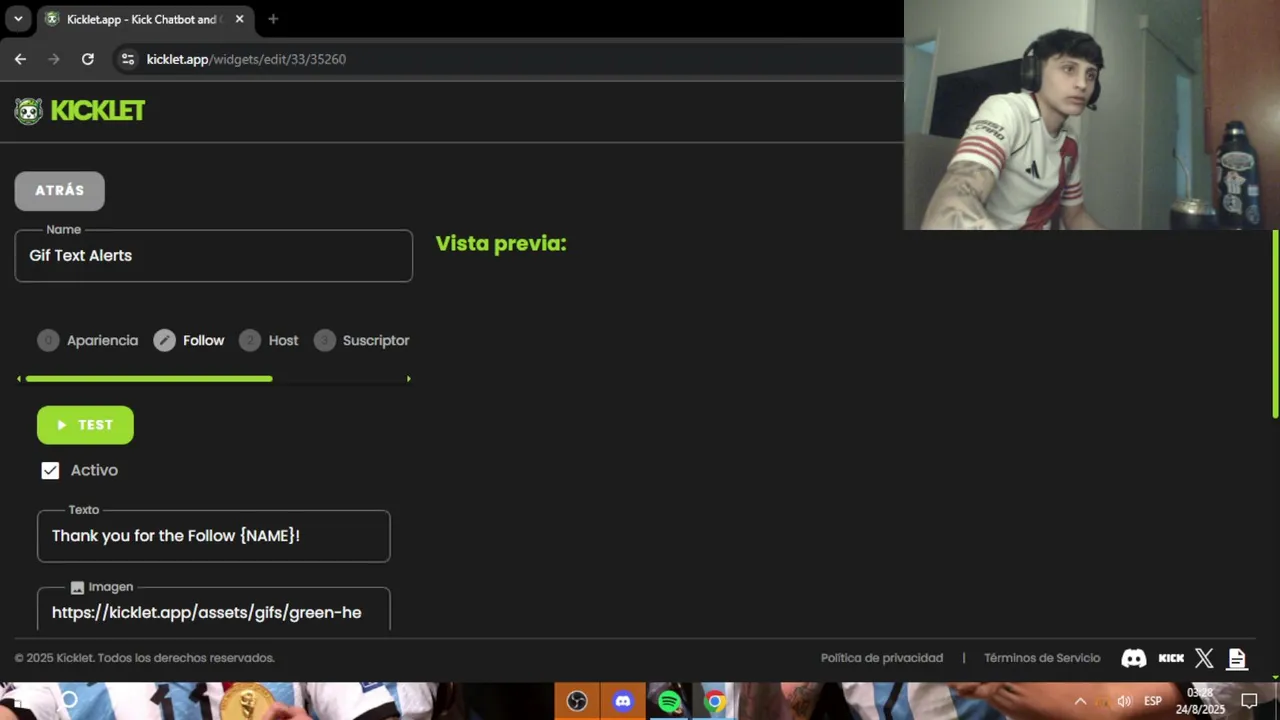Click the page vertical scrollbar
Image resolution: width=1280 pixels, height=720 pixels.
pyautogui.click(x=1276, y=324)
